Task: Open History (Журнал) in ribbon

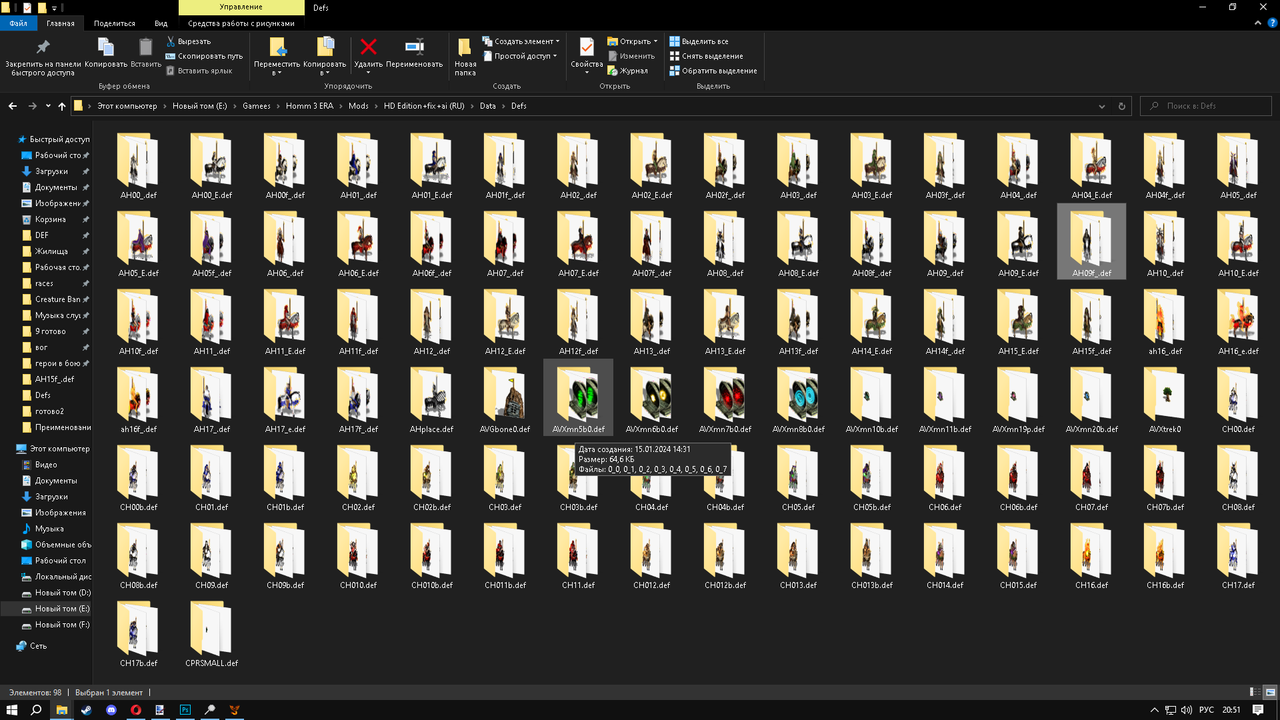Action: point(627,71)
